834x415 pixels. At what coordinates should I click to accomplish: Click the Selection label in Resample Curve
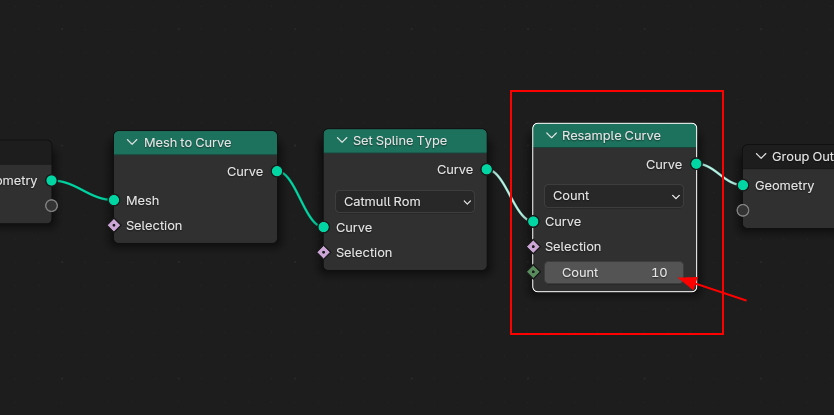click(573, 247)
